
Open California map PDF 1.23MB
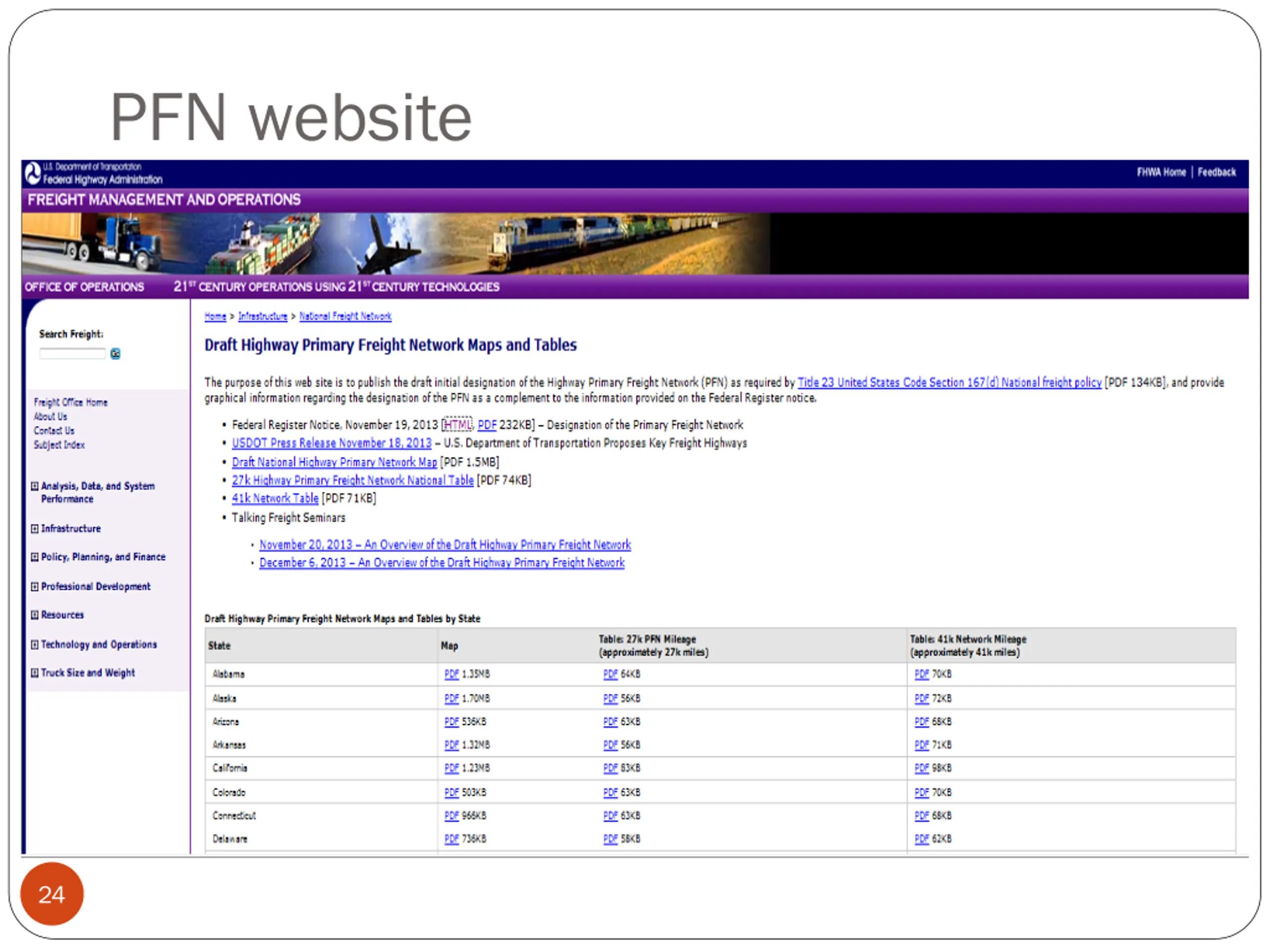coord(452,769)
